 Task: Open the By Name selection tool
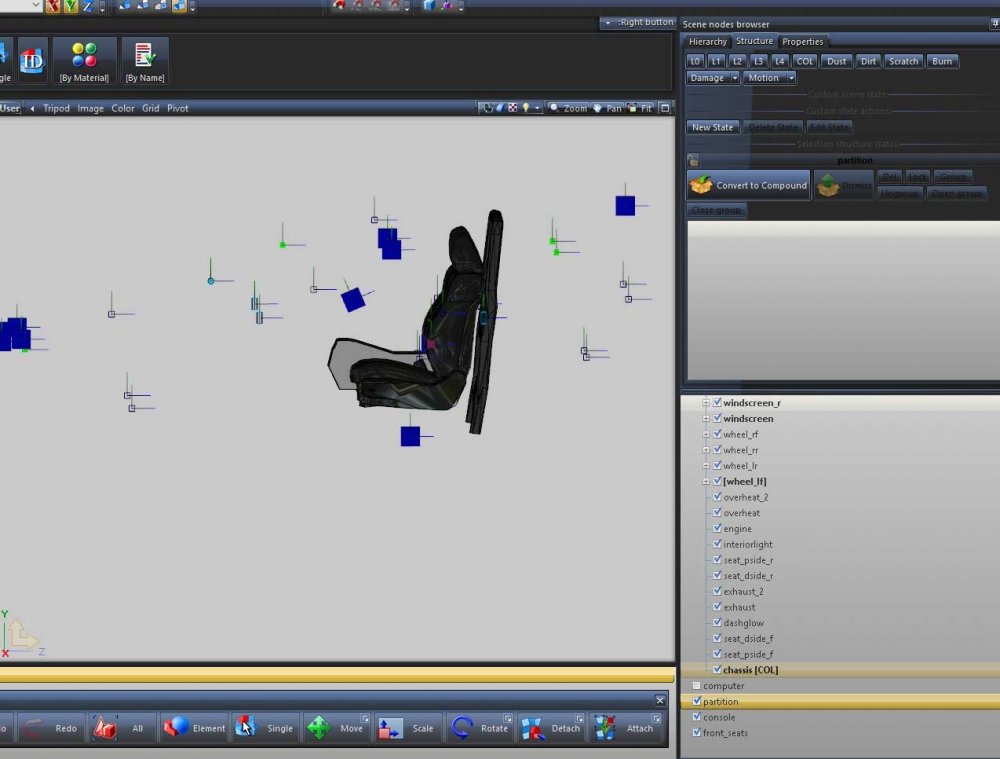pyautogui.click(x=145, y=61)
